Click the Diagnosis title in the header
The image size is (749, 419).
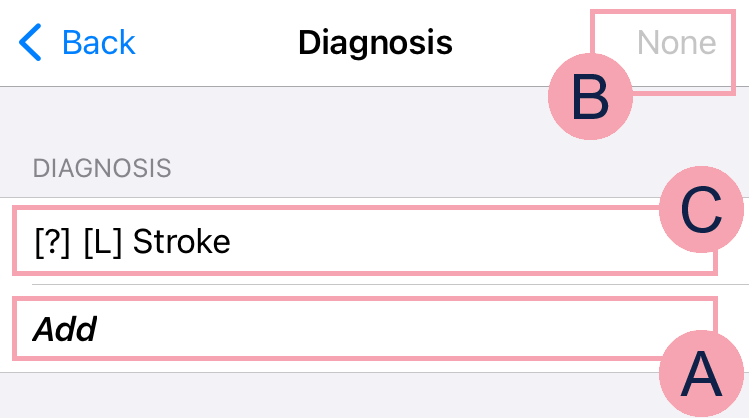tap(375, 43)
